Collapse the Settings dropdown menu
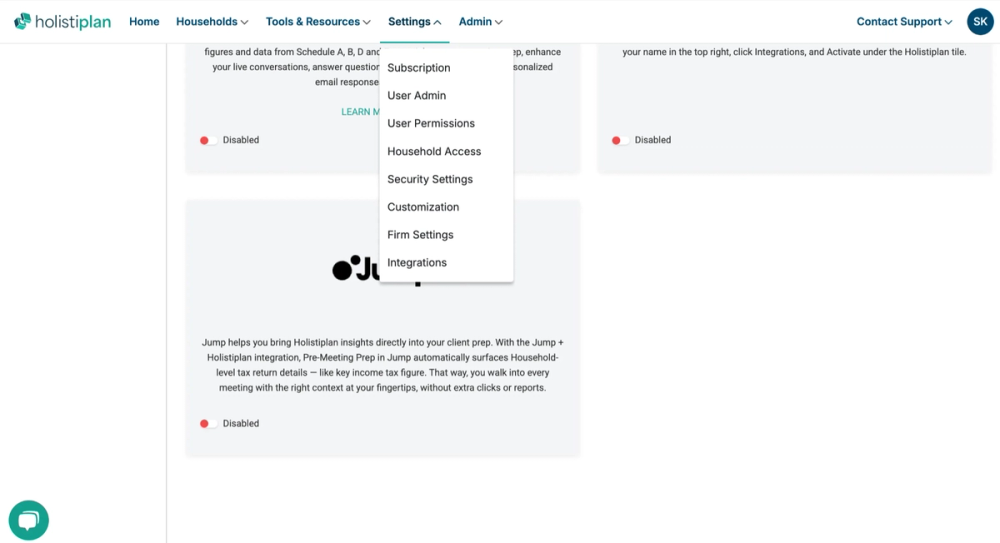 (x=415, y=22)
